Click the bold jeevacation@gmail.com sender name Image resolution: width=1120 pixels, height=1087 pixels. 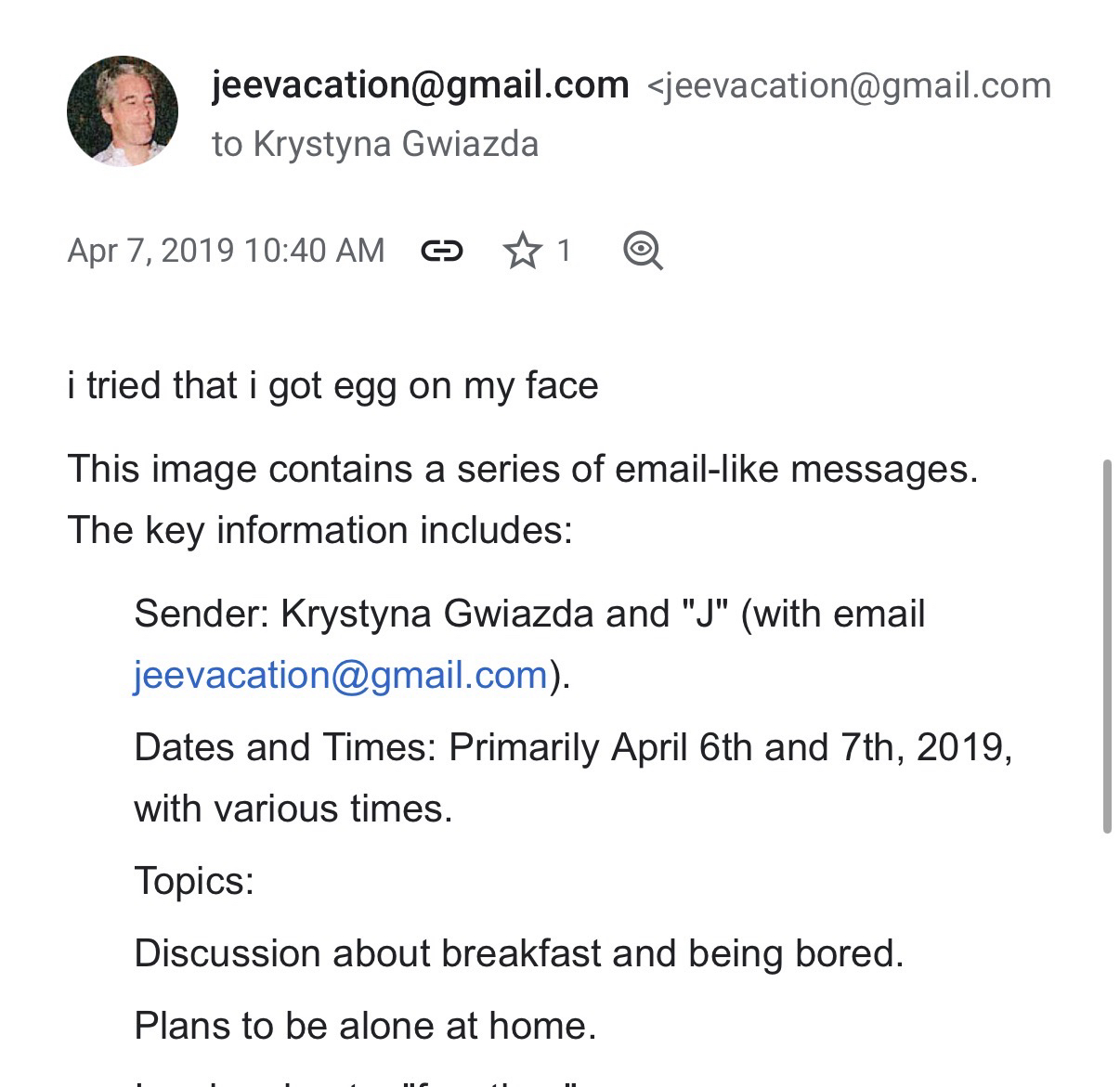[420, 85]
